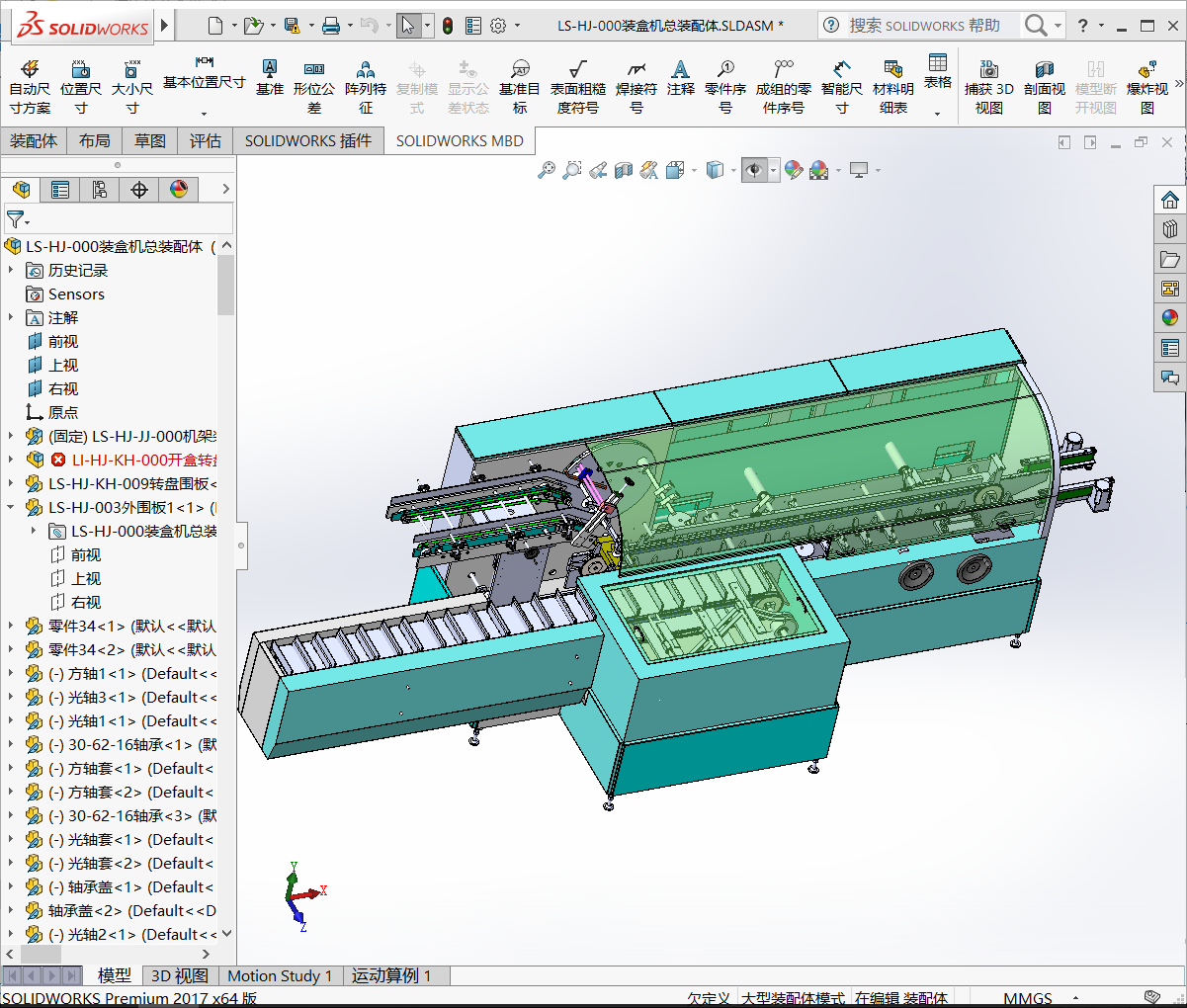
Task: Click the Save icon with warning
Action: (x=293, y=26)
